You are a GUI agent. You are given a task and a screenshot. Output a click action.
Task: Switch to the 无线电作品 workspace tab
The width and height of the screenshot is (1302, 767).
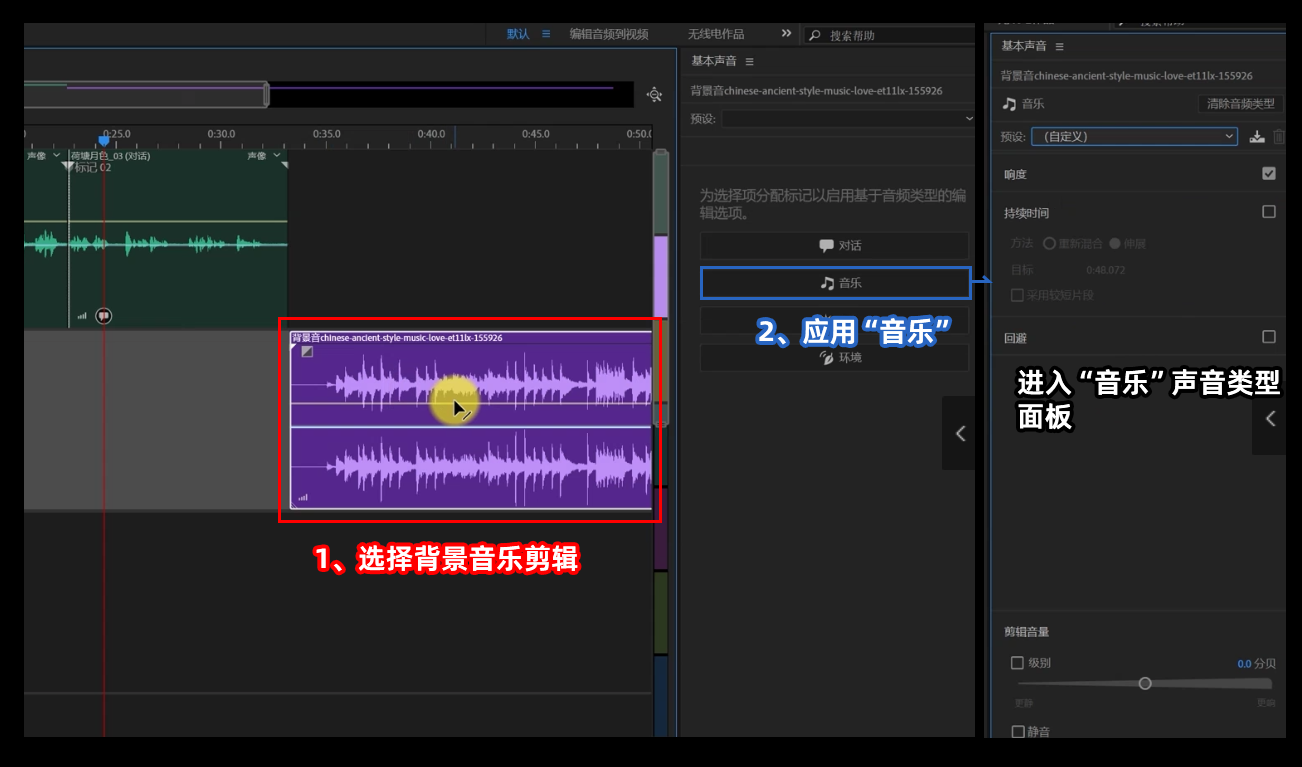pyautogui.click(x=715, y=33)
